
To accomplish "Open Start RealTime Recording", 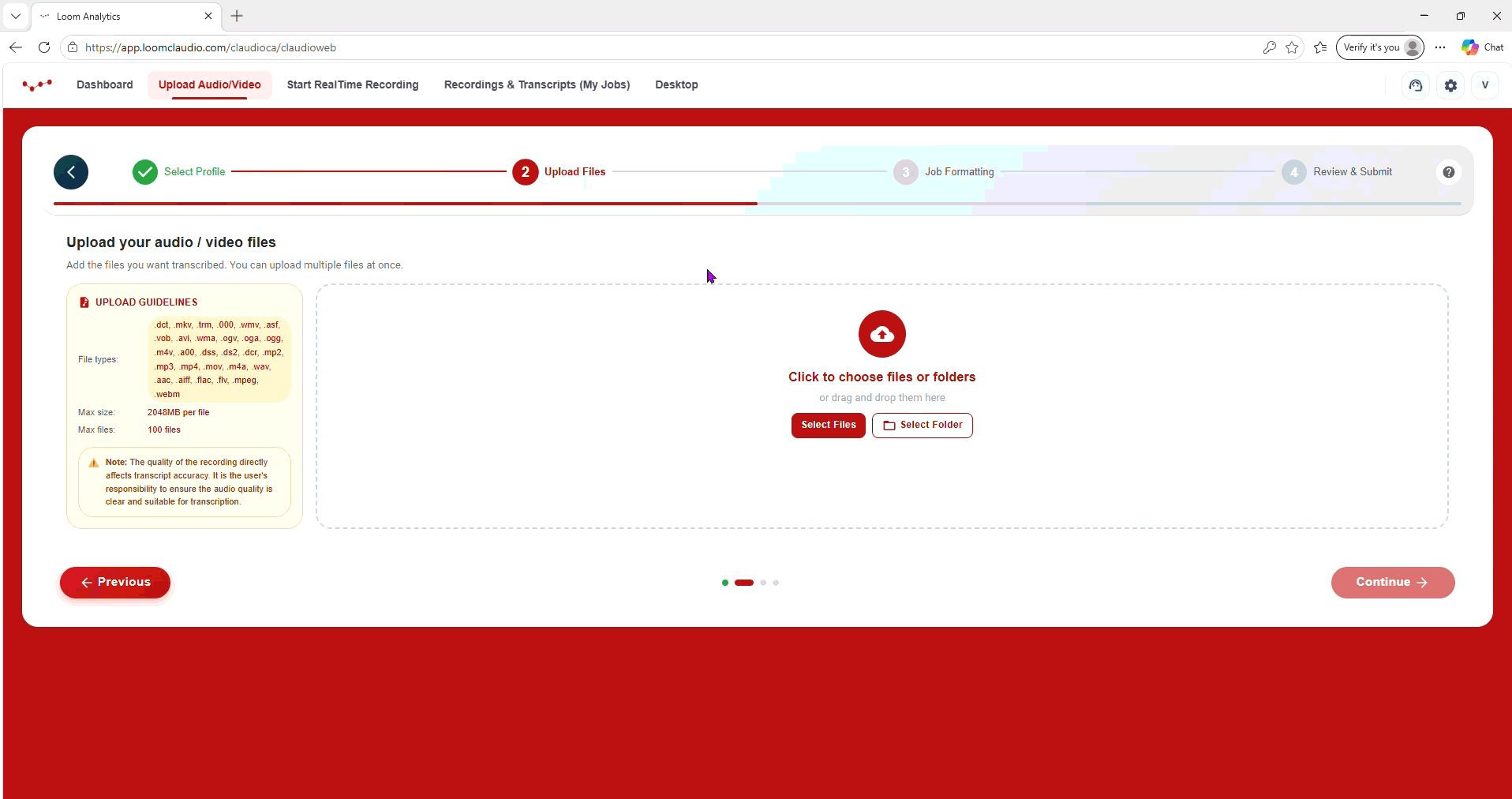I will coord(353,84).
